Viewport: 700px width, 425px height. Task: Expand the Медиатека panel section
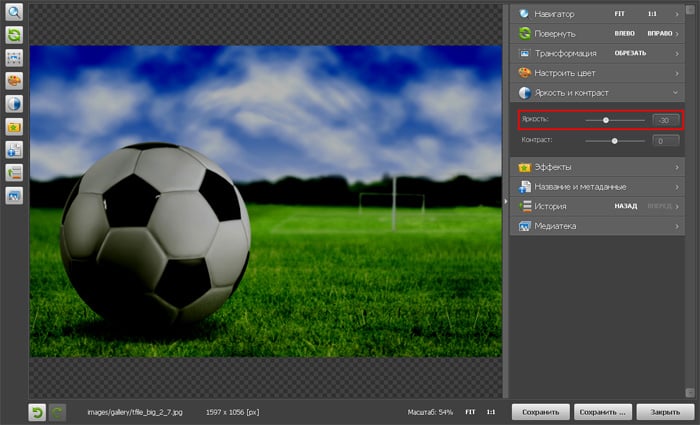tap(600, 226)
